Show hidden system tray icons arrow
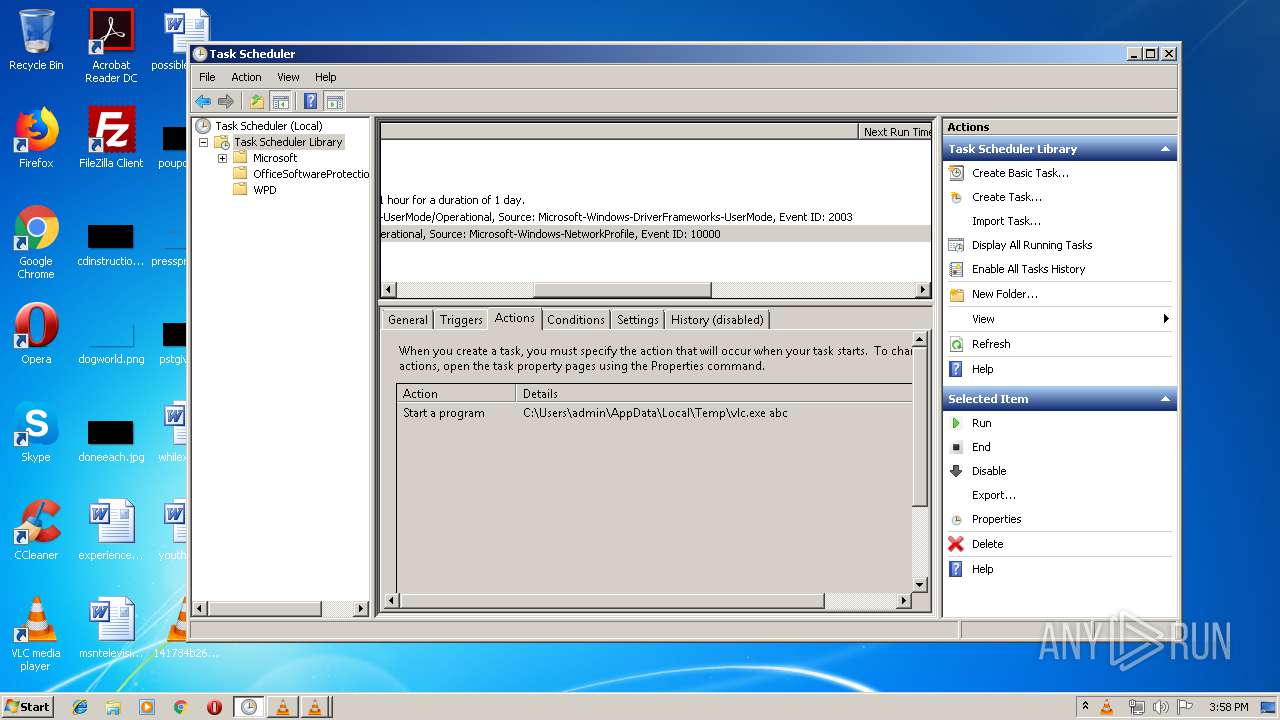Image resolution: width=1280 pixels, height=720 pixels. click(x=1085, y=706)
